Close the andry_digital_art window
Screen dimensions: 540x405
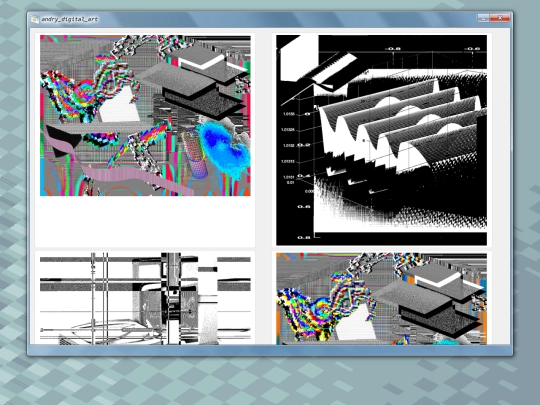click(x=500, y=18)
